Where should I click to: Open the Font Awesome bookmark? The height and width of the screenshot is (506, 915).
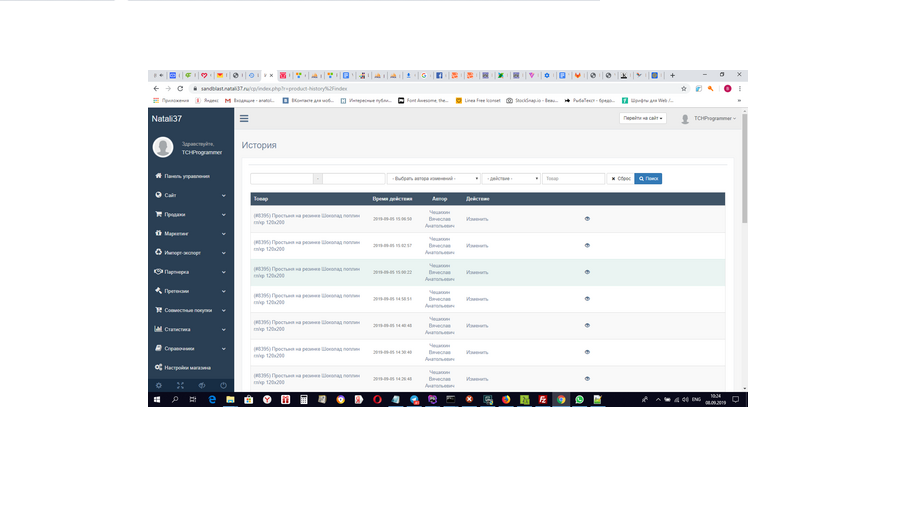(x=423, y=100)
